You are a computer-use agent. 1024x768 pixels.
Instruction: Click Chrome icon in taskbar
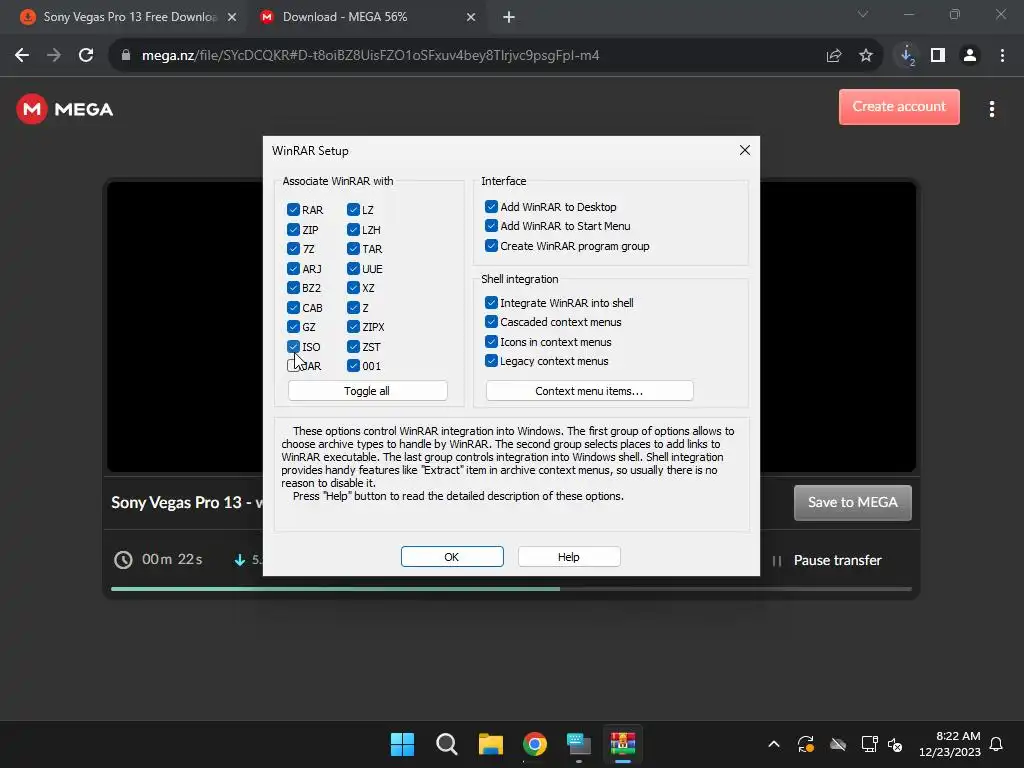pyautogui.click(x=535, y=744)
